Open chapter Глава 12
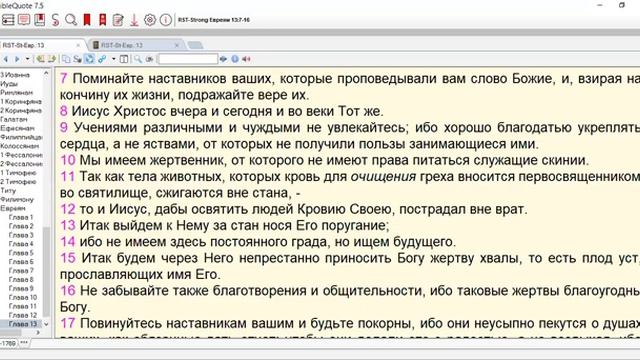 (23, 315)
